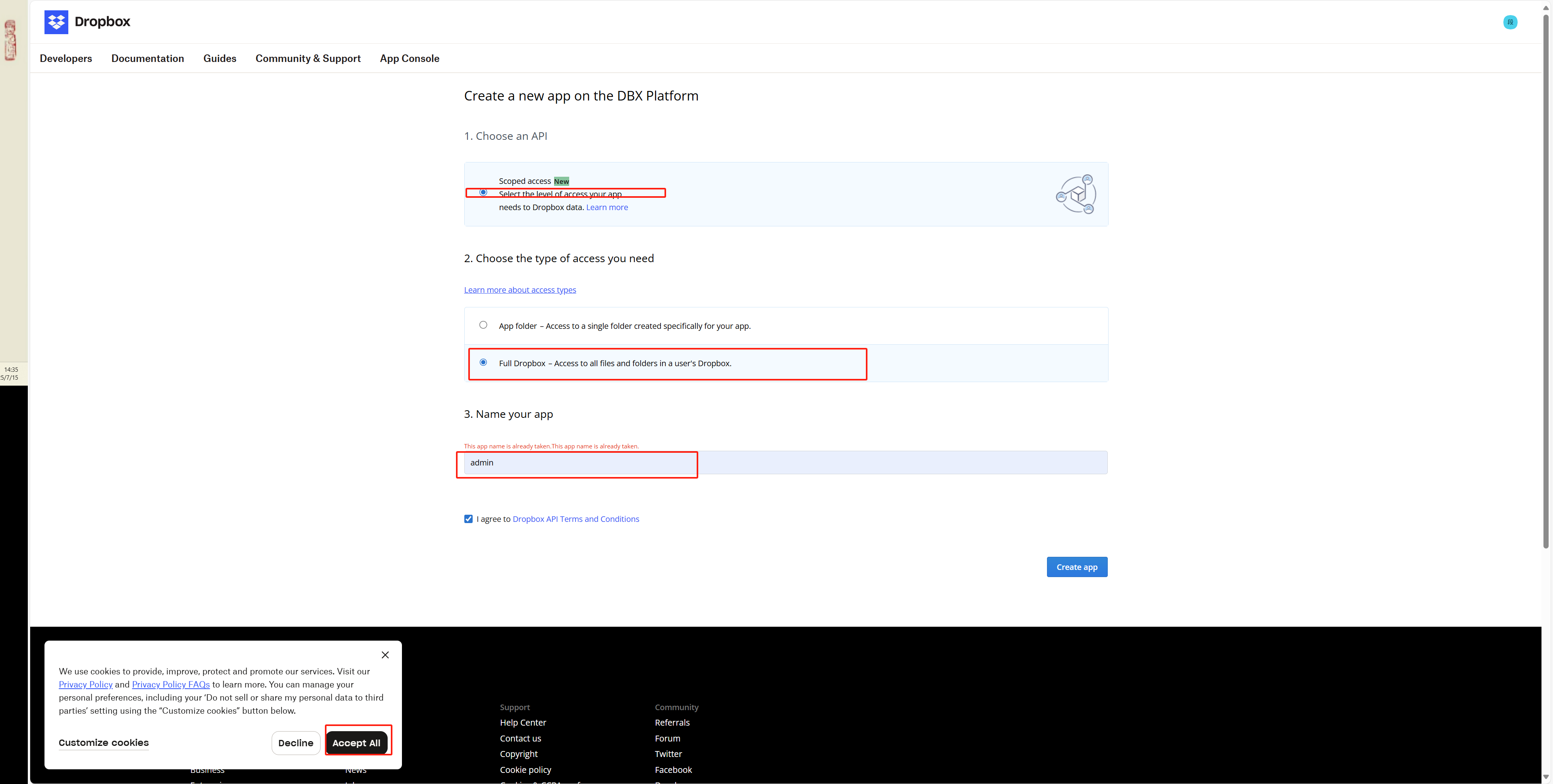Open Customize cookies settings
1553x784 pixels.
tap(104, 743)
